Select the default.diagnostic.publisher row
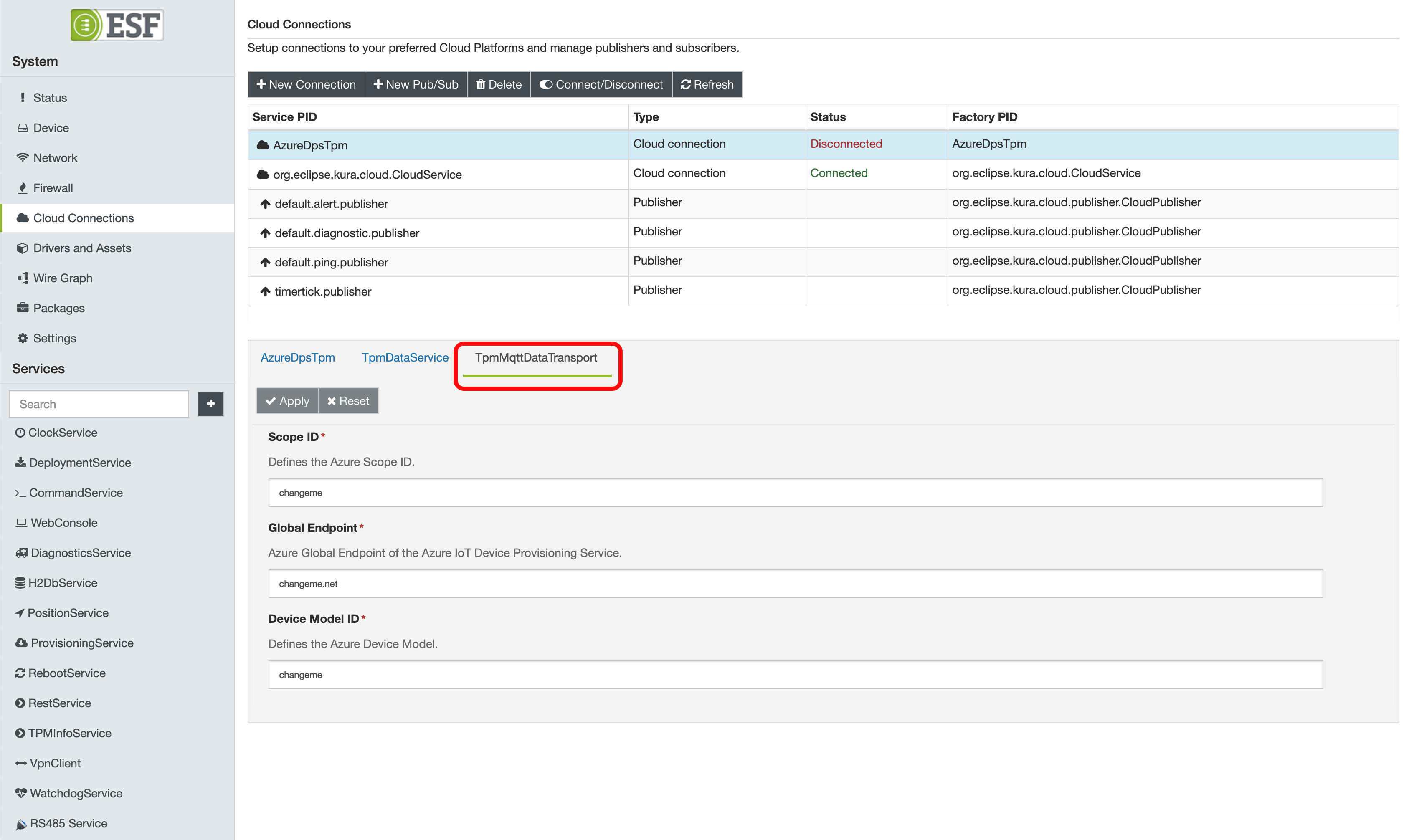The image size is (1409, 840). [823, 233]
